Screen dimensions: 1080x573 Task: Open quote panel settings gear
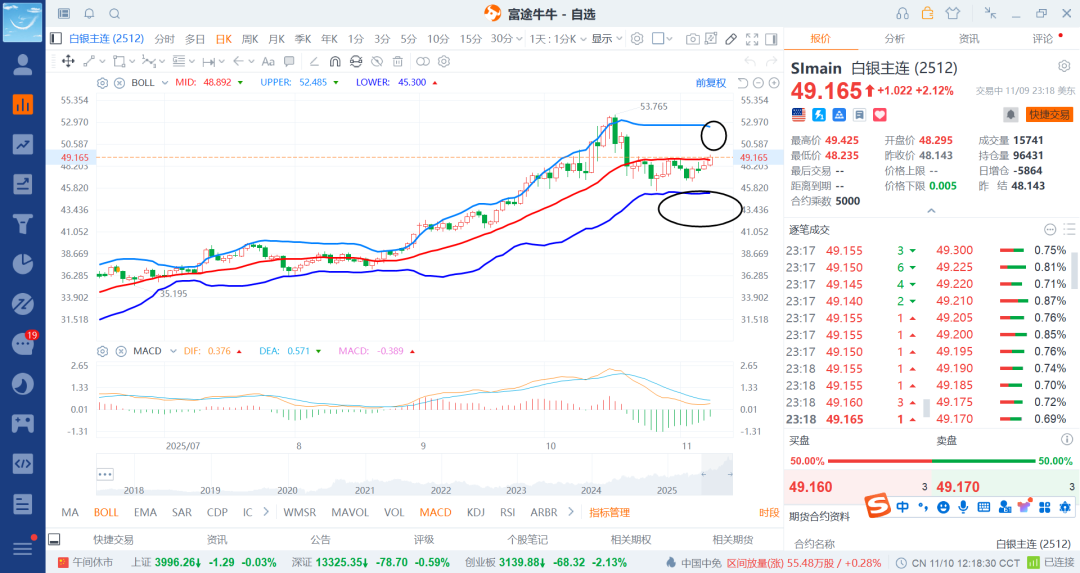pos(1064,66)
